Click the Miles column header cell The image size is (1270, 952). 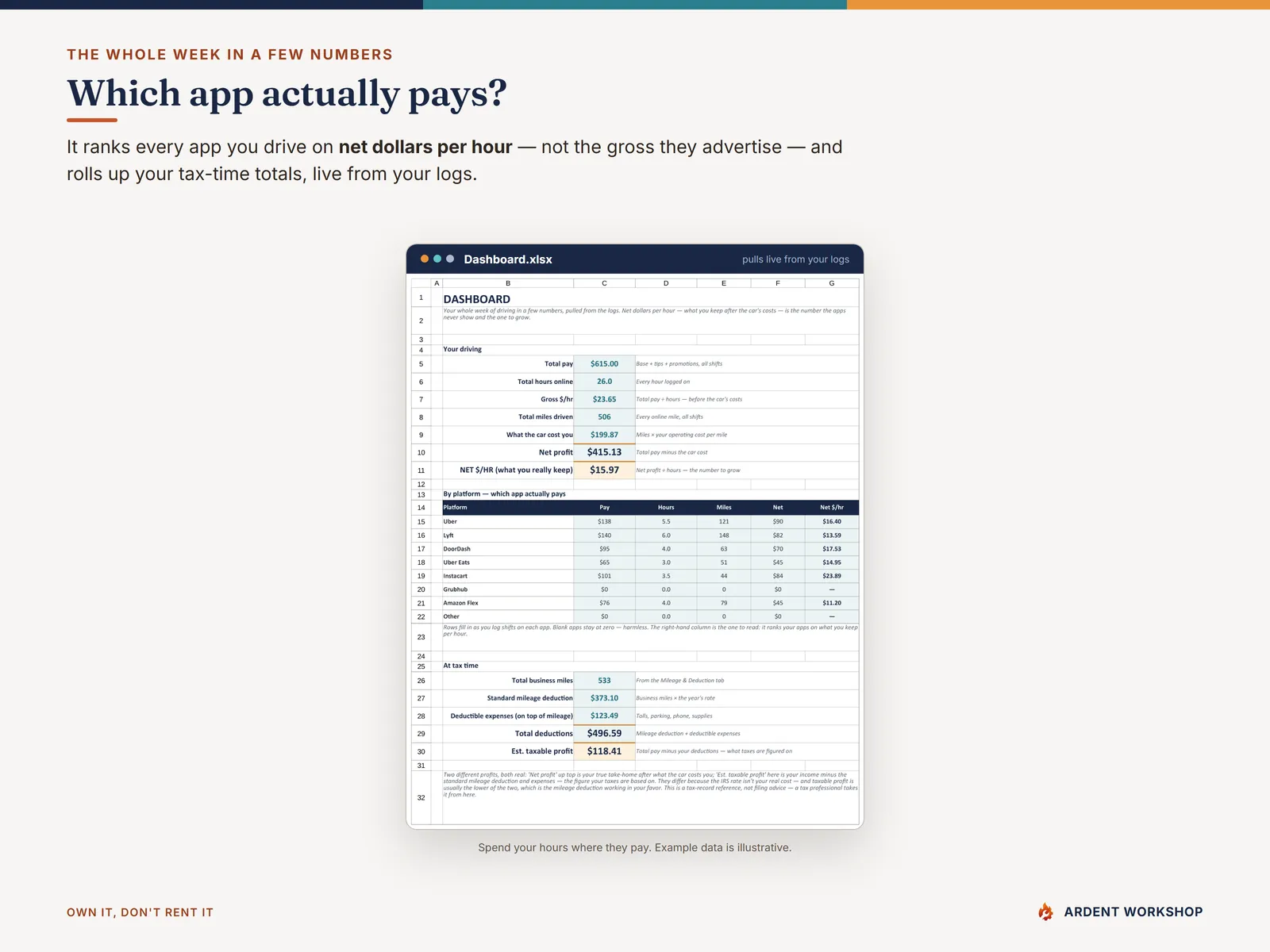click(x=724, y=507)
